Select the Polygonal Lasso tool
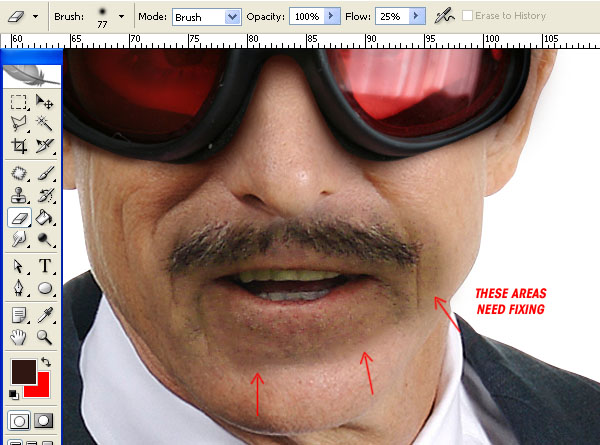The height and width of the screenshot is (445, 600). pyautogui.click(x=19, y=124)
